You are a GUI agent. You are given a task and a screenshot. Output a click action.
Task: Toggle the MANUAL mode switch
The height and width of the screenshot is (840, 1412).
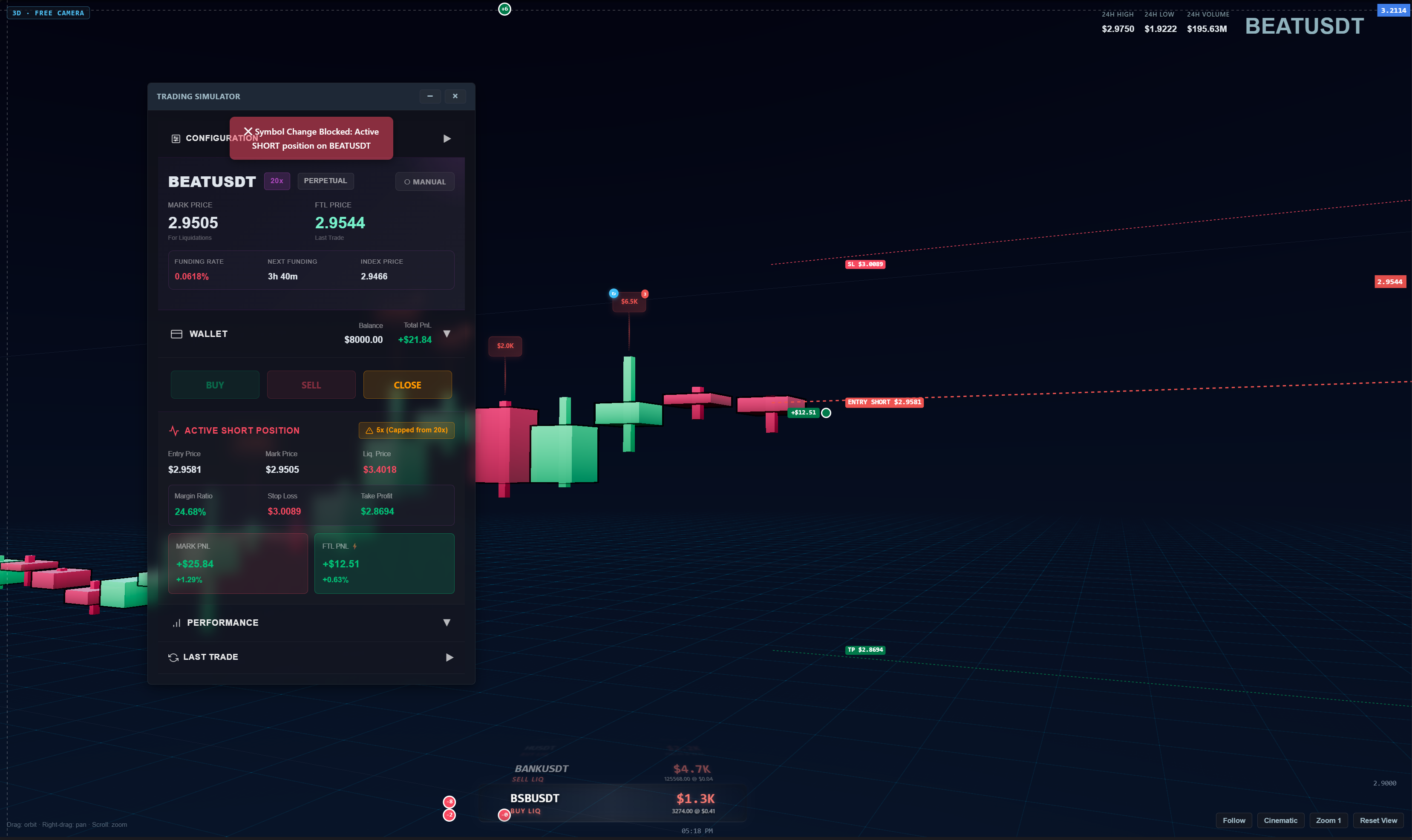click(x=425, y=182)
